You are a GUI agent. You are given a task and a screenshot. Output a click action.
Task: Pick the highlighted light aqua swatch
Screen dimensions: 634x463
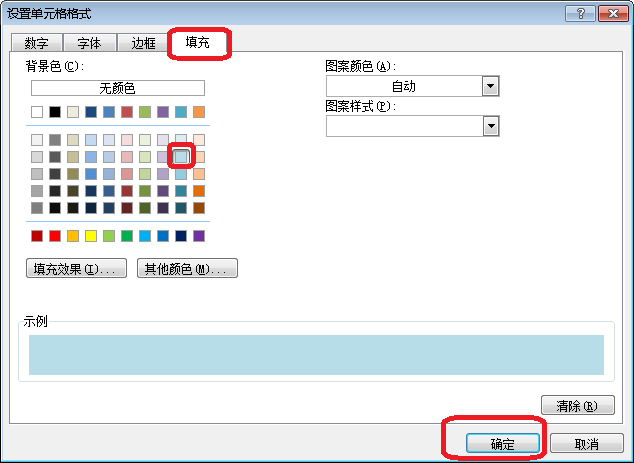(181, 156)
